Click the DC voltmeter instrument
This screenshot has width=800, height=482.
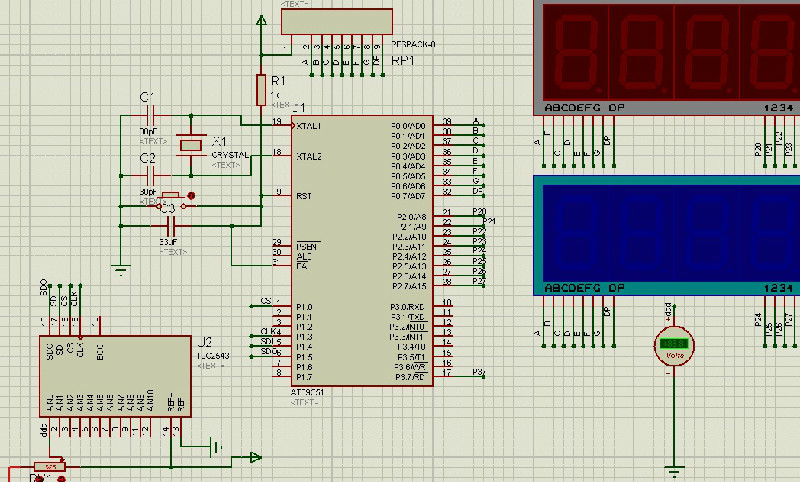pyautogui.click(x=673, y=345)
